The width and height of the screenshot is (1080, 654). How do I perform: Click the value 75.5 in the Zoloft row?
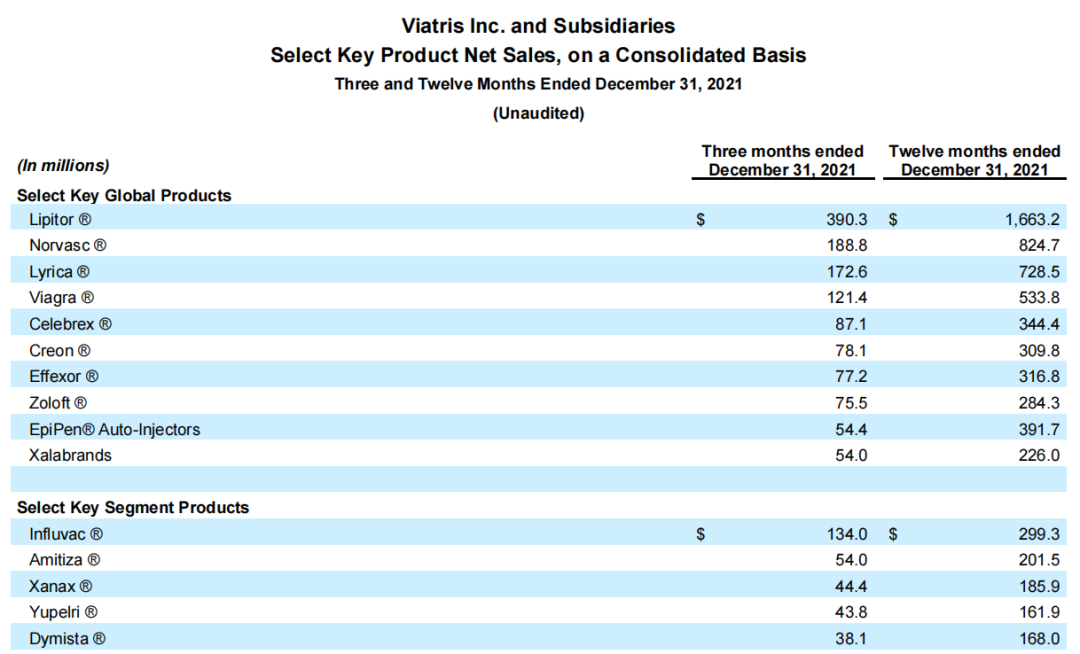click(851, 403)
